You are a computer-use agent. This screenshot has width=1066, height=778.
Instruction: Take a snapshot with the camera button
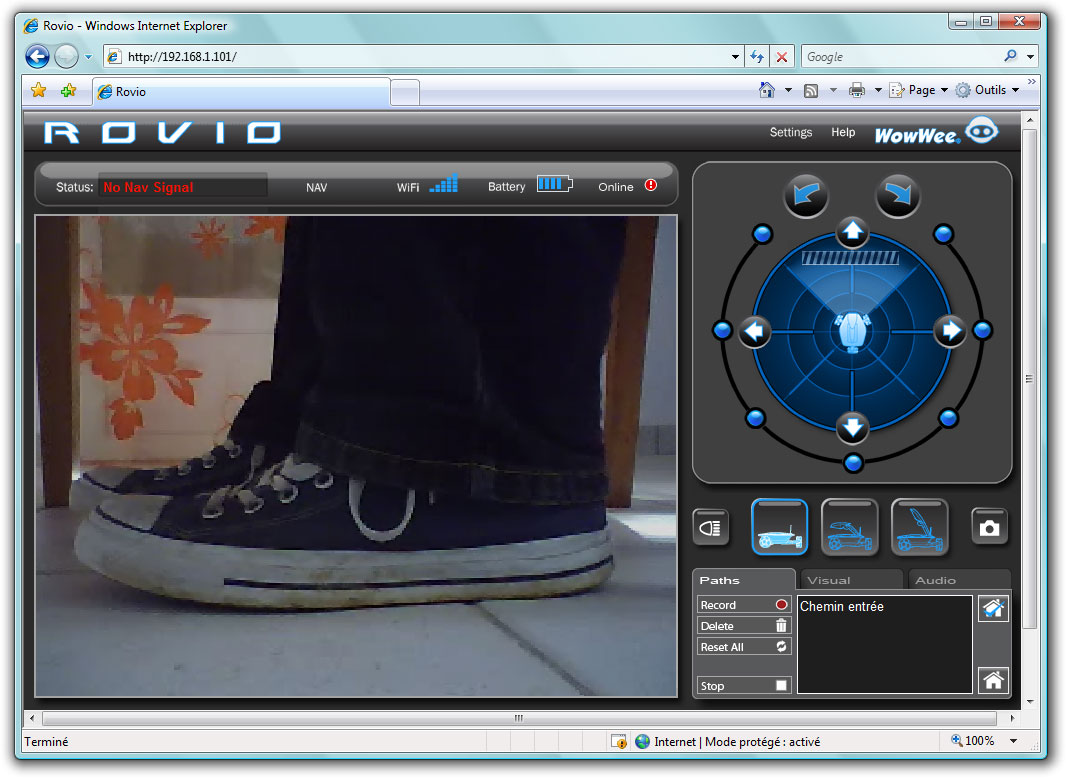(x=989, y=527)
